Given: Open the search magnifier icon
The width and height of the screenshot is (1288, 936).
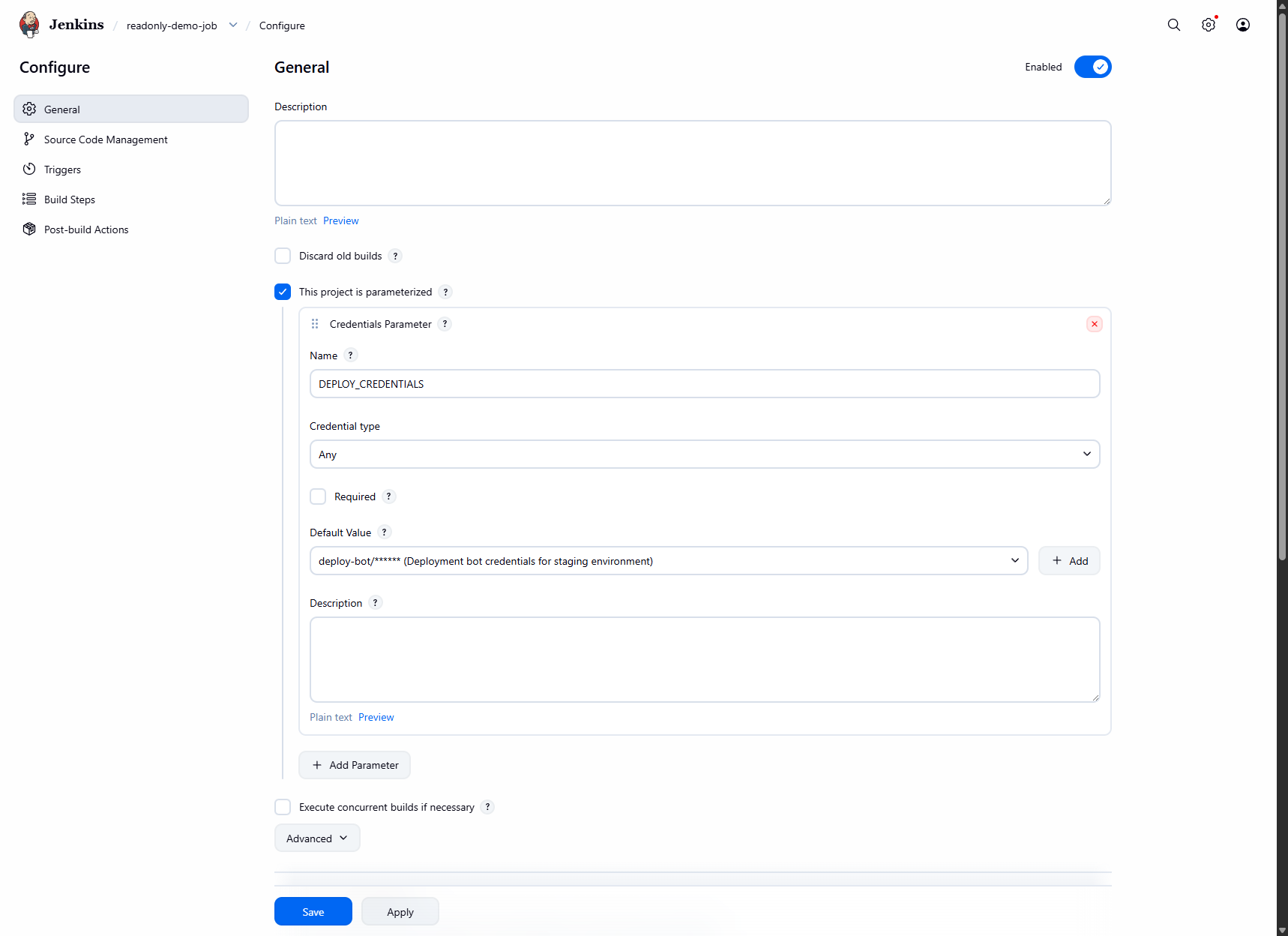Looking at the screenshot, I should tap(1174, 25).
